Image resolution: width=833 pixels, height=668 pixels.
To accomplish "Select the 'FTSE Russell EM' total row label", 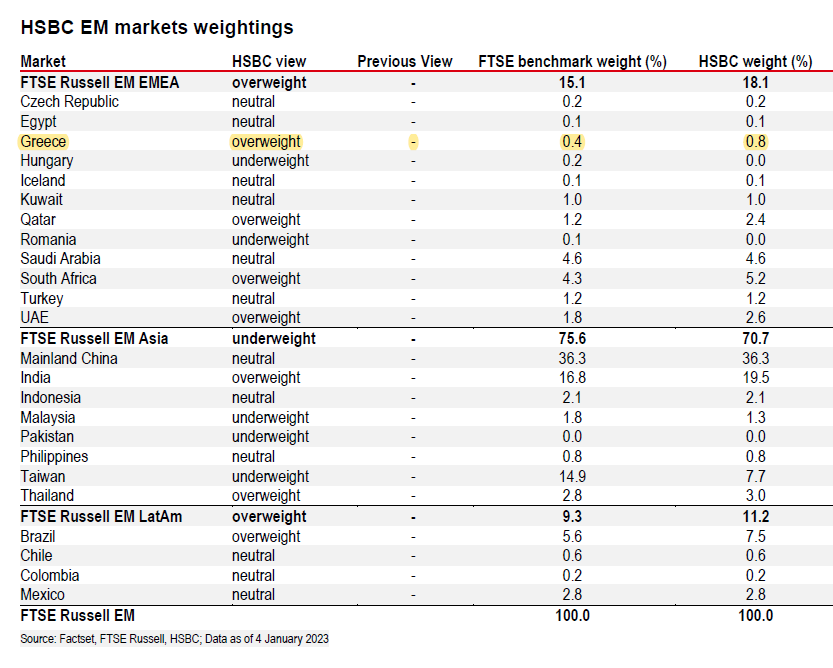I will point(78,615).
